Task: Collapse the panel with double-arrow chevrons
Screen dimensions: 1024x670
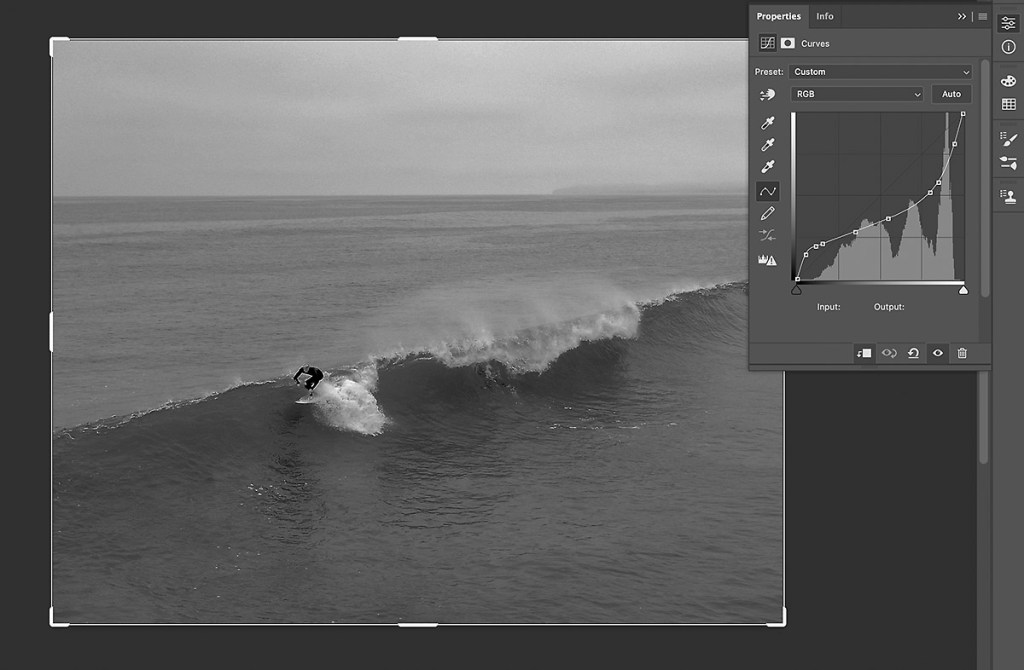Action: 962,16
